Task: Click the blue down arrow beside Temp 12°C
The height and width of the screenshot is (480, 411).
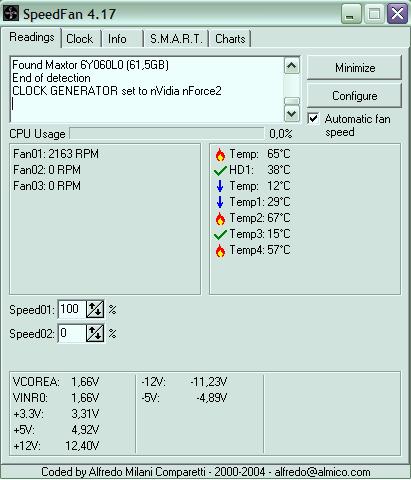Action: tap(220, 186)
